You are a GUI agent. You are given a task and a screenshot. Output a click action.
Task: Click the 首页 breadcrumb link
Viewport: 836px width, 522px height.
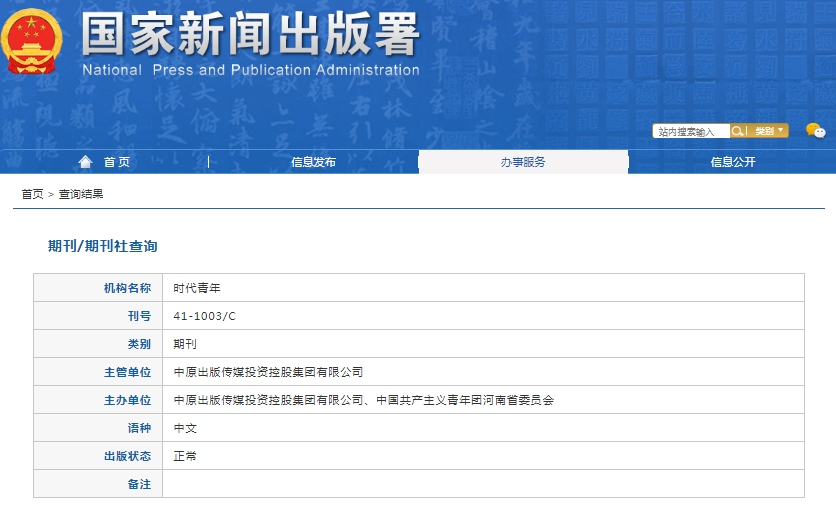[32, 194]
